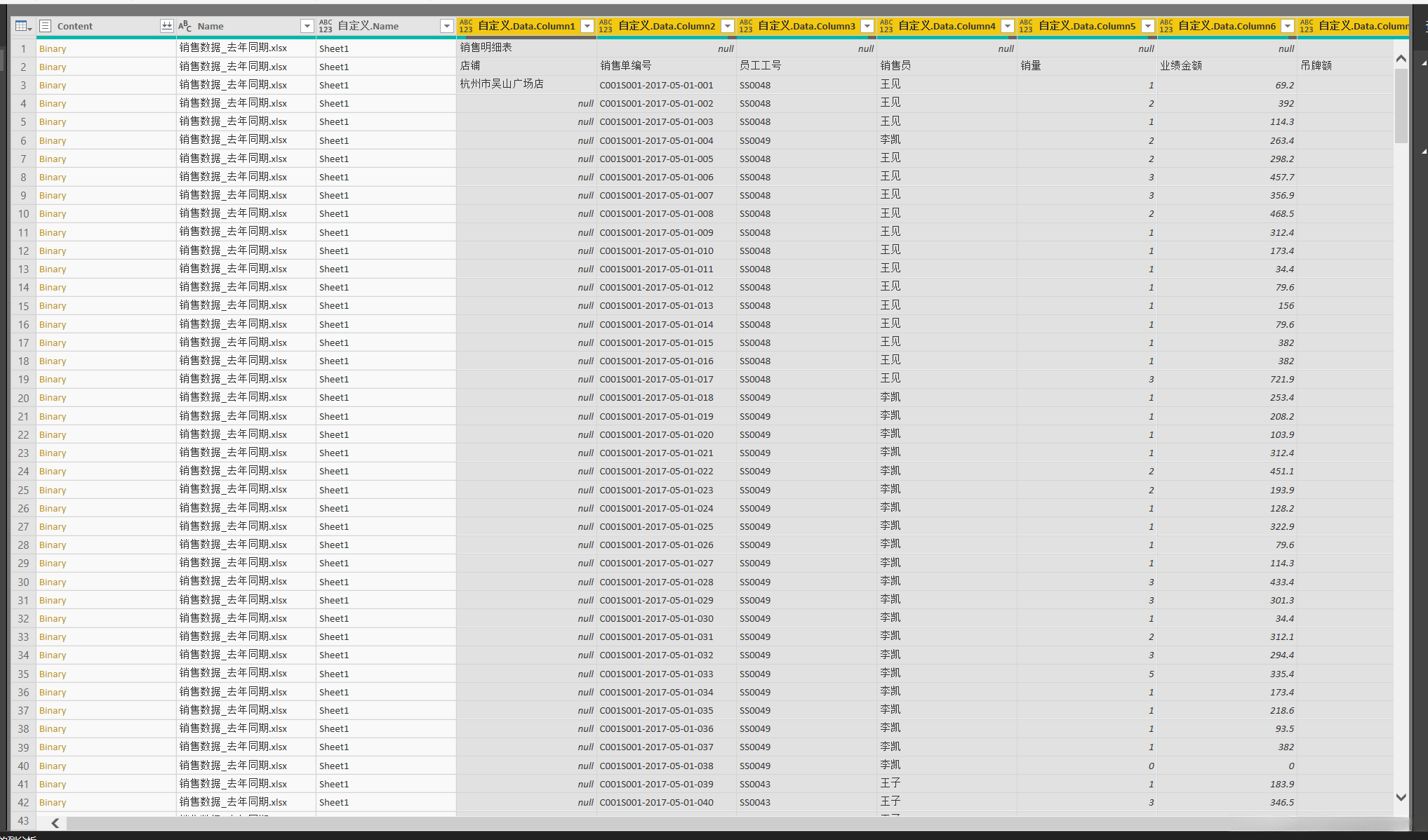Open the 自定义.Name column filter dropdown

point(446,26)
